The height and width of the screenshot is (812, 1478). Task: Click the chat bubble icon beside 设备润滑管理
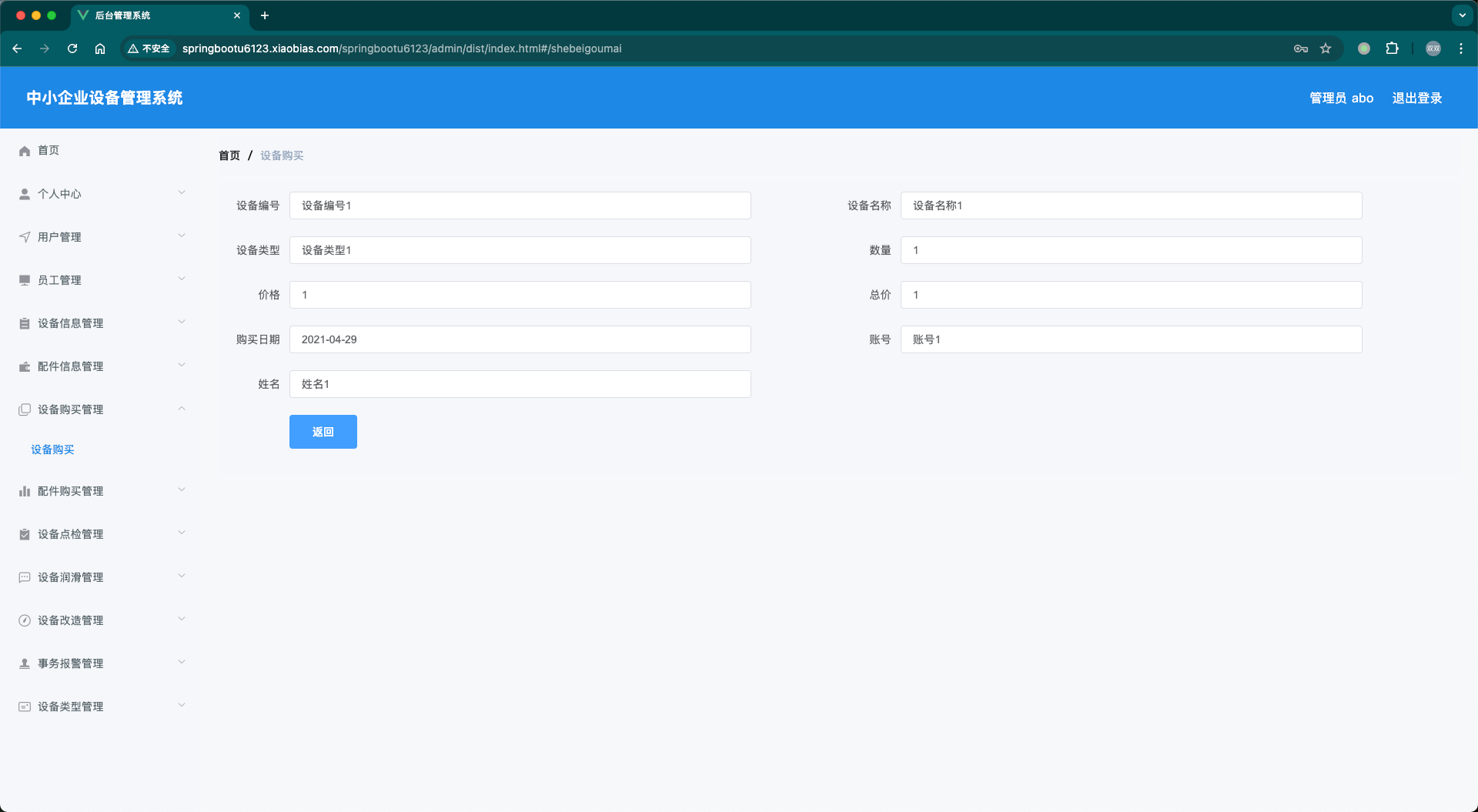(25, 577)
